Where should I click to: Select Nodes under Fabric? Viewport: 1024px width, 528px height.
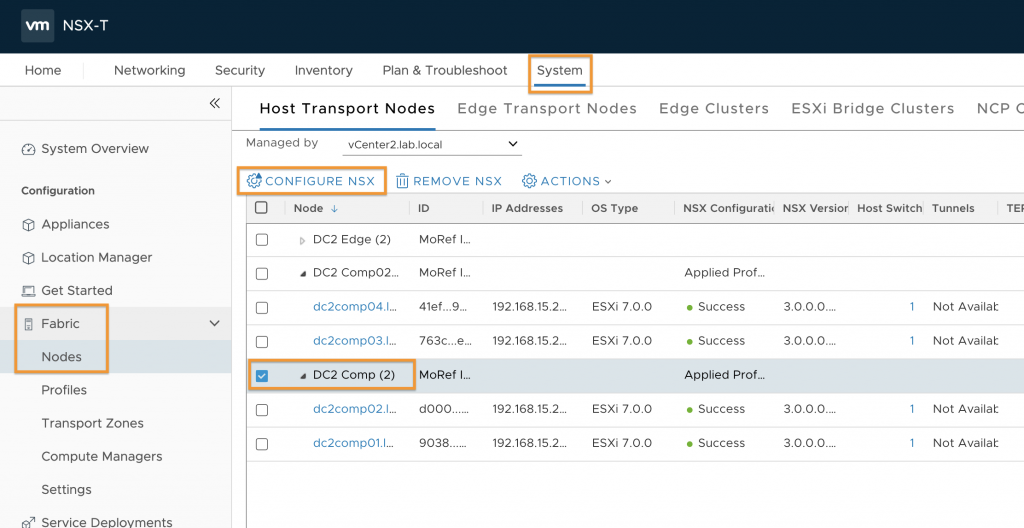tap(61, 357)
